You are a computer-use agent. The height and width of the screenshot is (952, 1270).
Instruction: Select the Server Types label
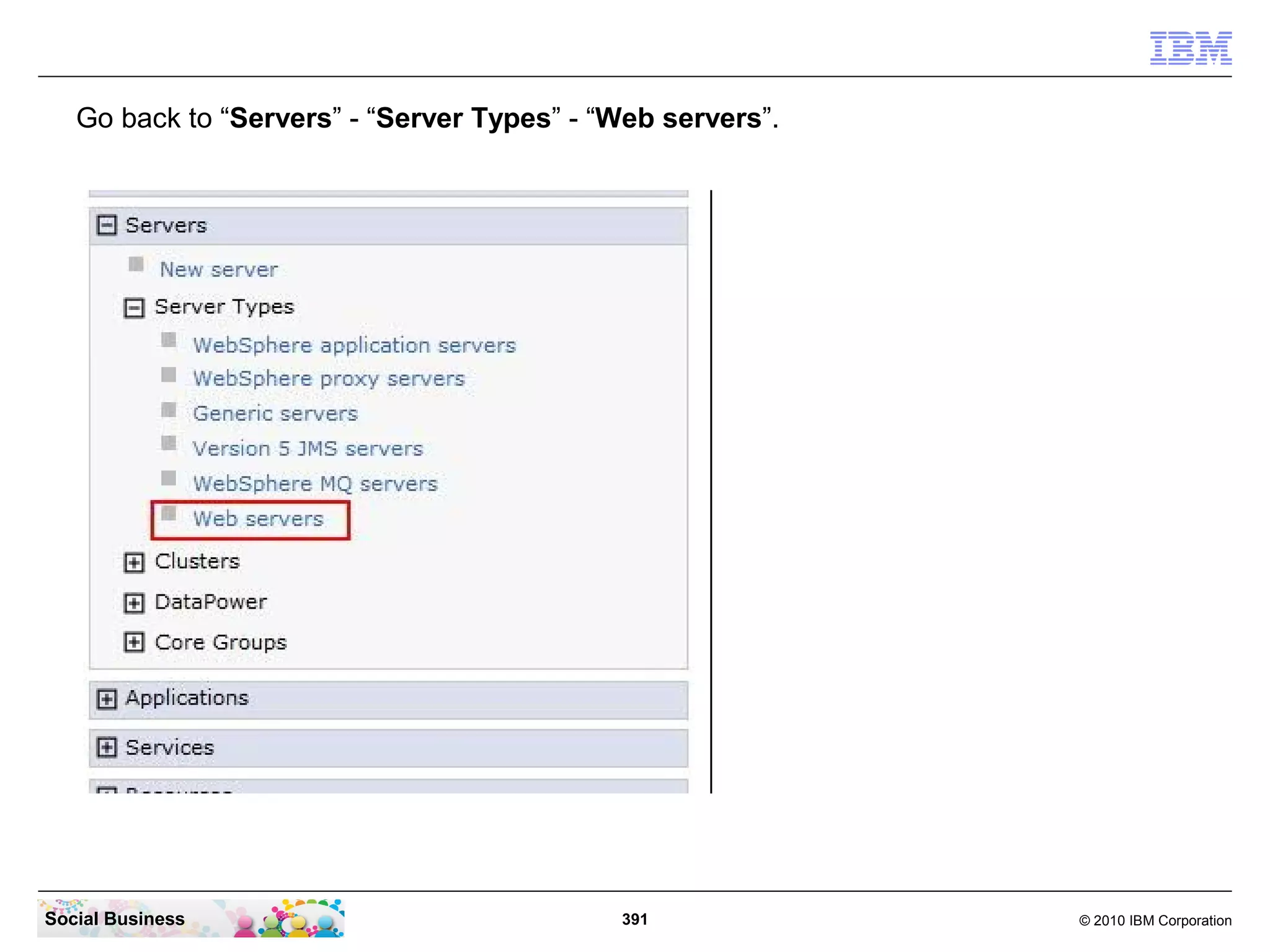(x=224, y=307)
